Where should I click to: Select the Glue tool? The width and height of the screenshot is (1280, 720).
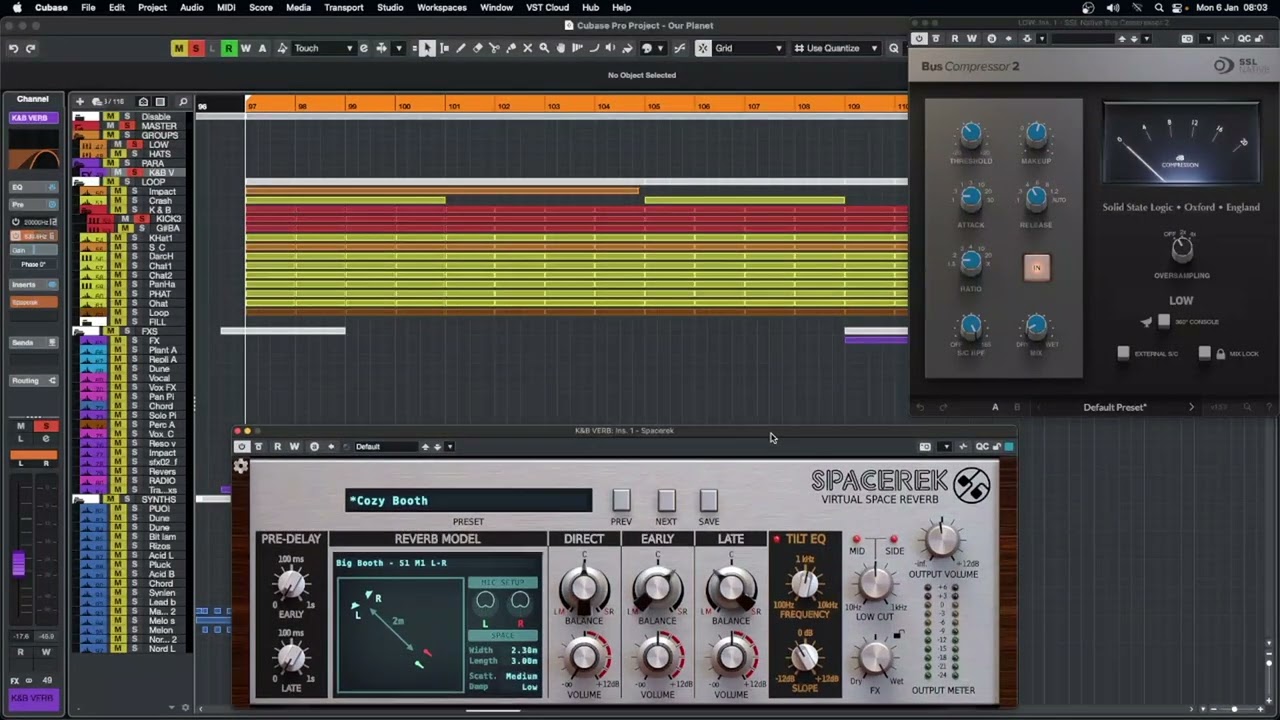point(511,48)
